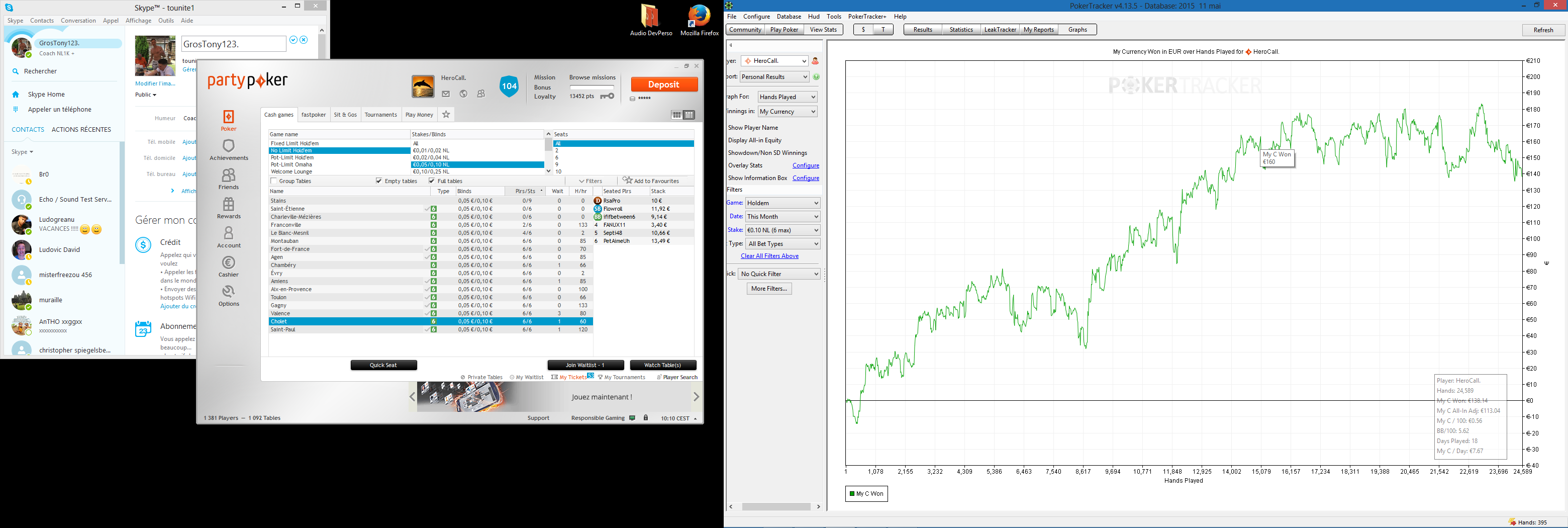Open the Audio DevPerso desktop folder
The height and width of the screenshot is (528, 1568).
pos(651,21)
